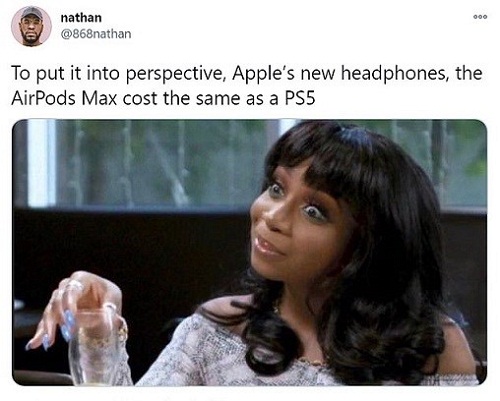The width and height of the screenshot is (500, 401).
Task: Click nathan's round profile avatar
Action: (31, 26)
